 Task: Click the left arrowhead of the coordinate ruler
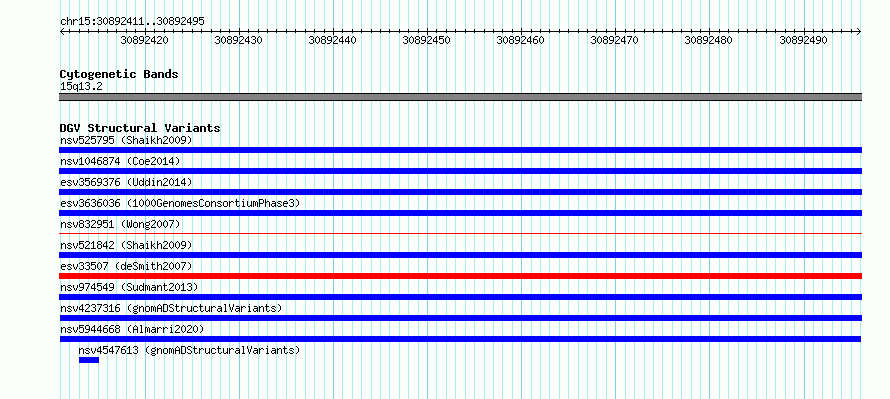coord(62,32)
